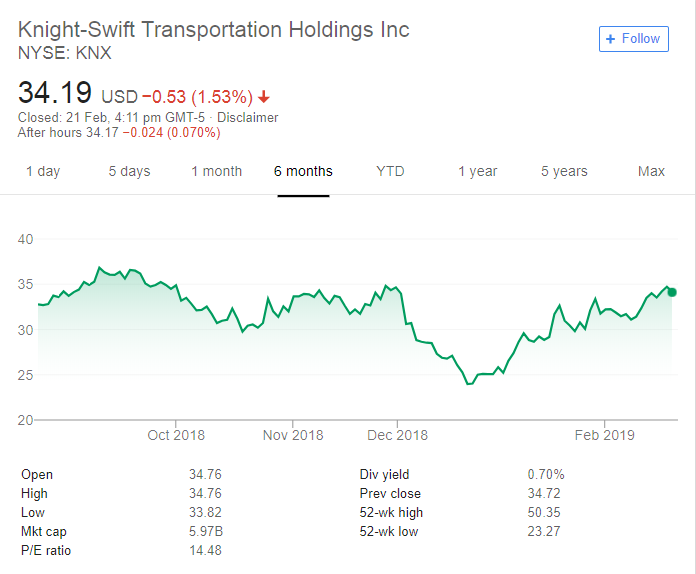Viewport: 696px width, 574px height.
Task: Click the red down arrow icon
Action: 264,97
